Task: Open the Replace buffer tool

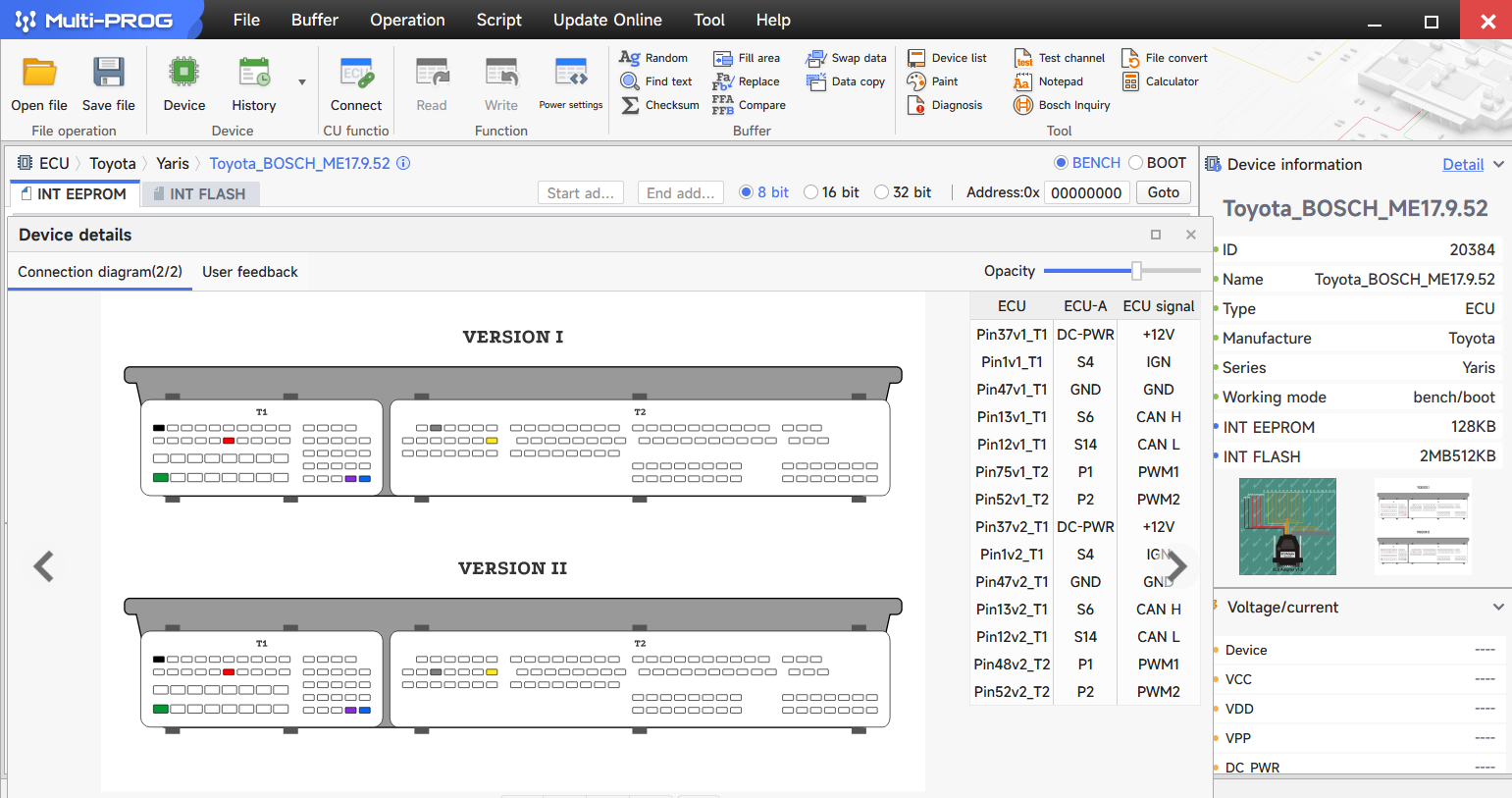Action: (747, 81)
